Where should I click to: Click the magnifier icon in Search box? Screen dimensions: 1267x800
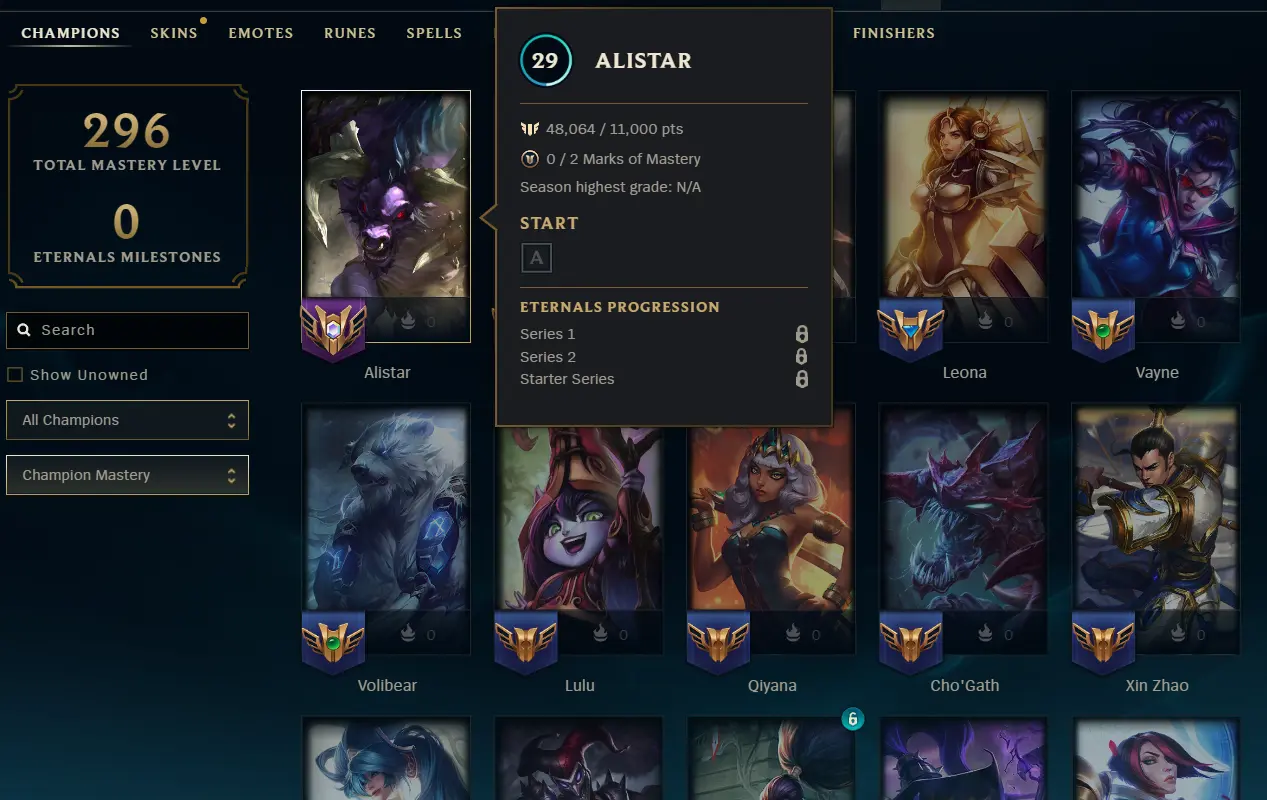(25, 330)
